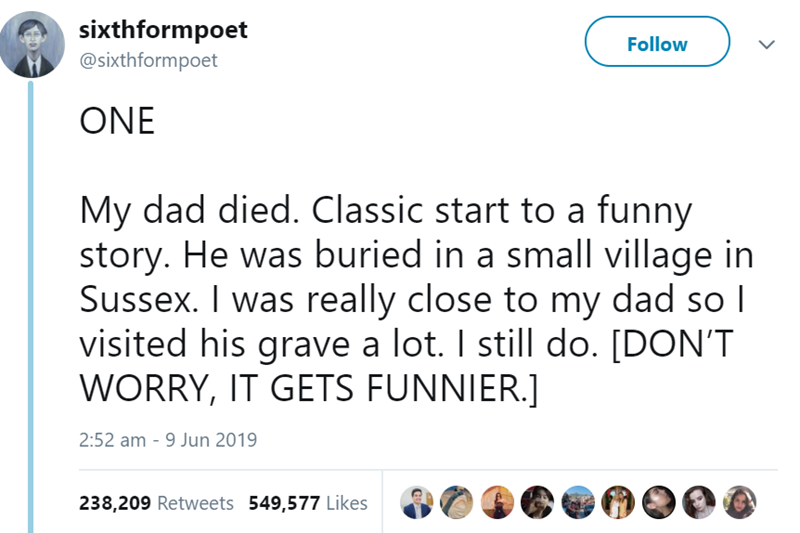View the 238,209 Retweets list
Image resolution: width=800 pixels, height=533 pixels.
[x=156, y=503]
